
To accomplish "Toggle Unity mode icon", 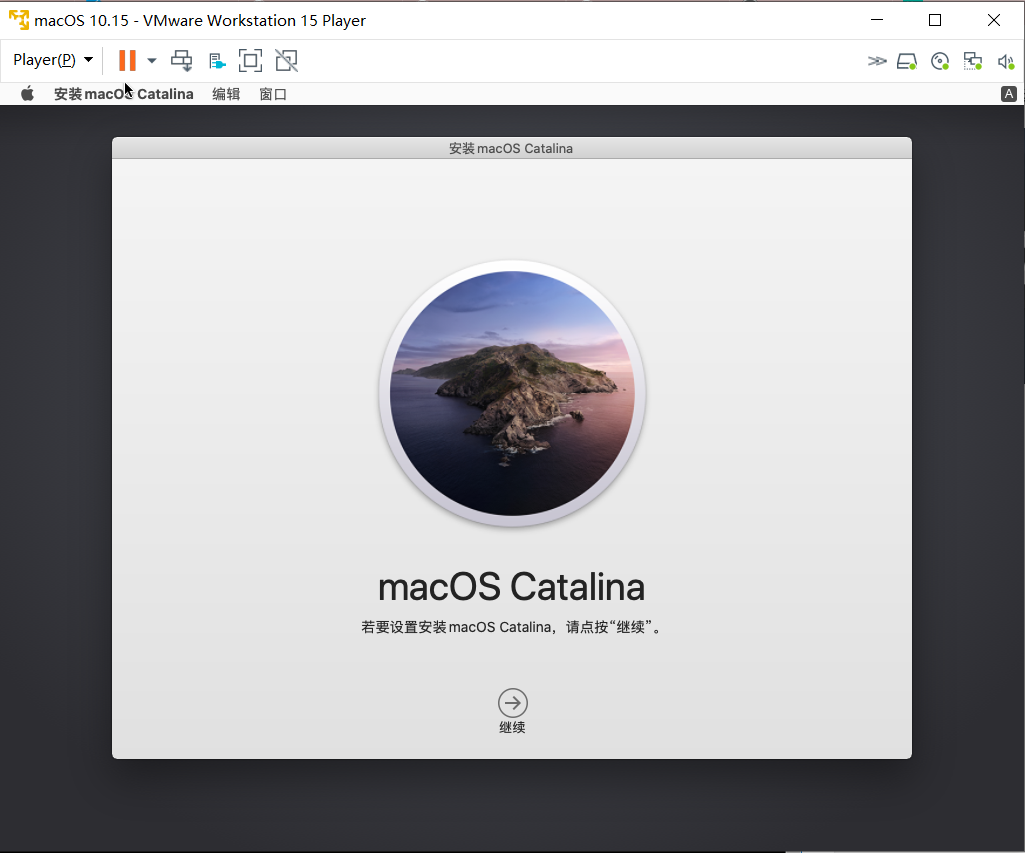I will (286, 61).
